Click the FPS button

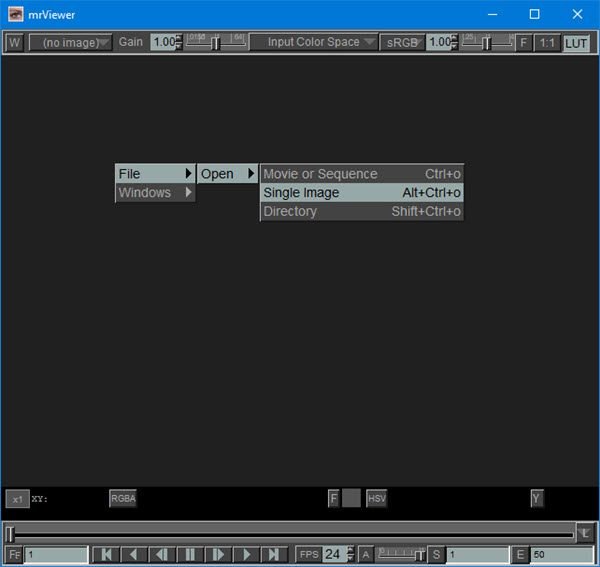tap(309, 554)
